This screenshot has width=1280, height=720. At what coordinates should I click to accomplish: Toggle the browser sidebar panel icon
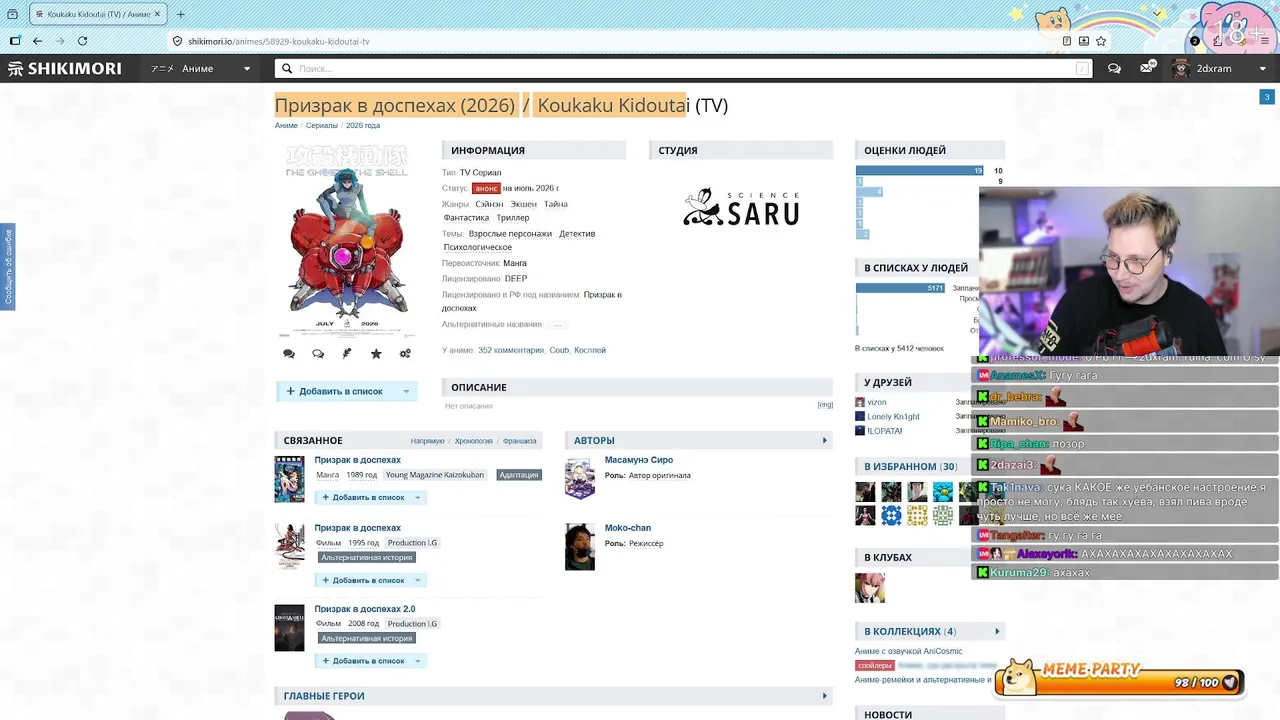pyautogui.click(x=15, y=41)
